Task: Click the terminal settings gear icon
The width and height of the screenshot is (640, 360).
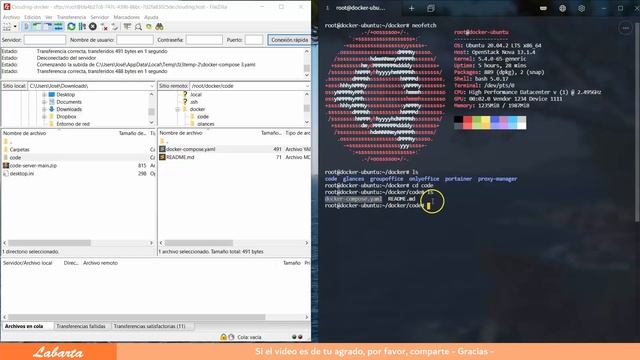Action: 581,8
